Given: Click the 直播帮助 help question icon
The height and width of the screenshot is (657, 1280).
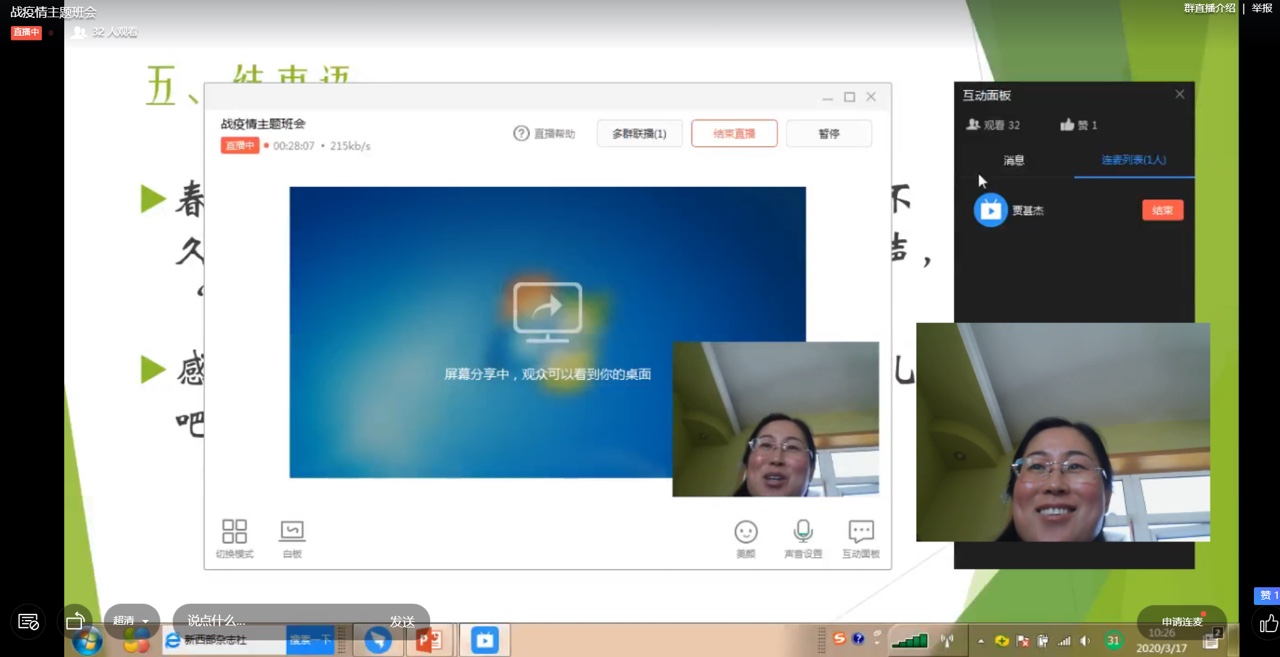Looking at the screenshot, I should coord(521,134).
